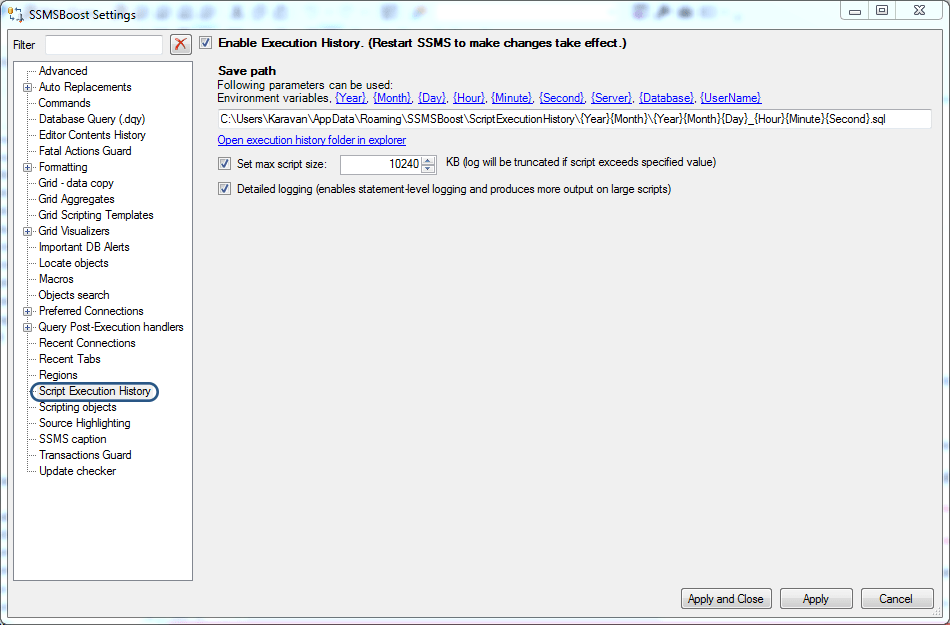Screen dimensions: 950x625
Task: Select the Grid Visualizers tree item
Action: 74,231
